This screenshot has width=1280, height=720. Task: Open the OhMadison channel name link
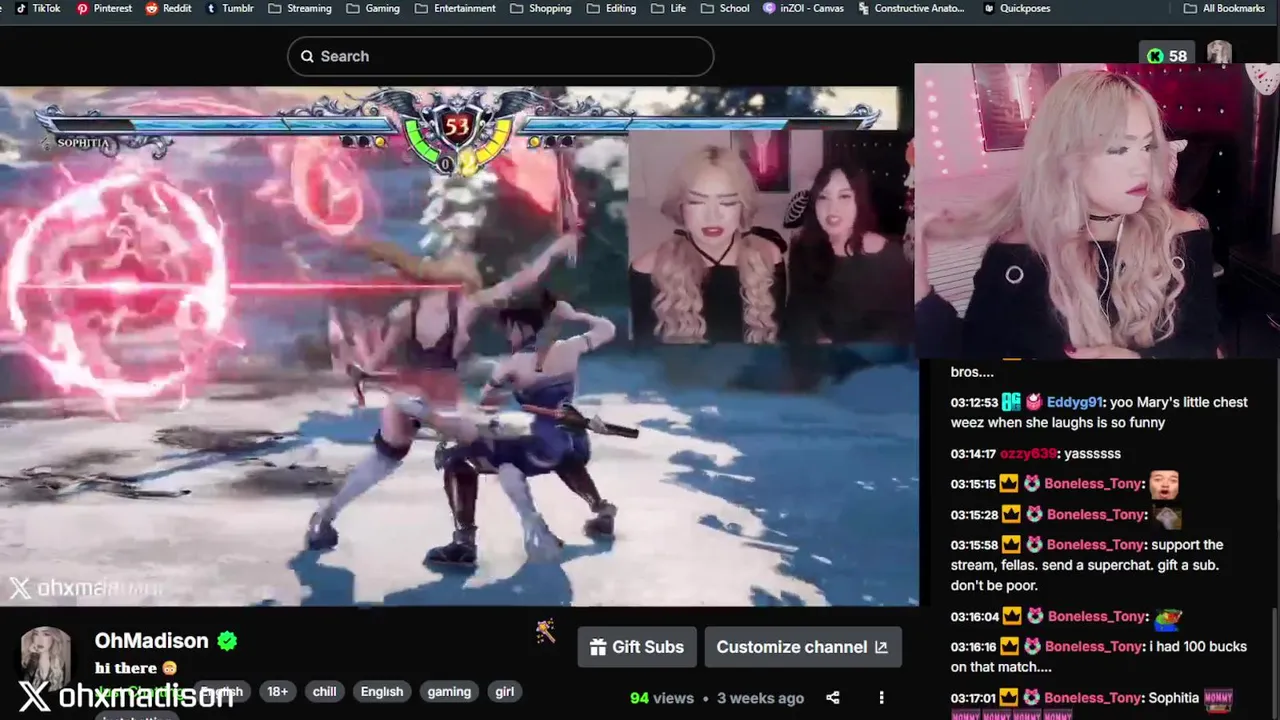(151, 641)
